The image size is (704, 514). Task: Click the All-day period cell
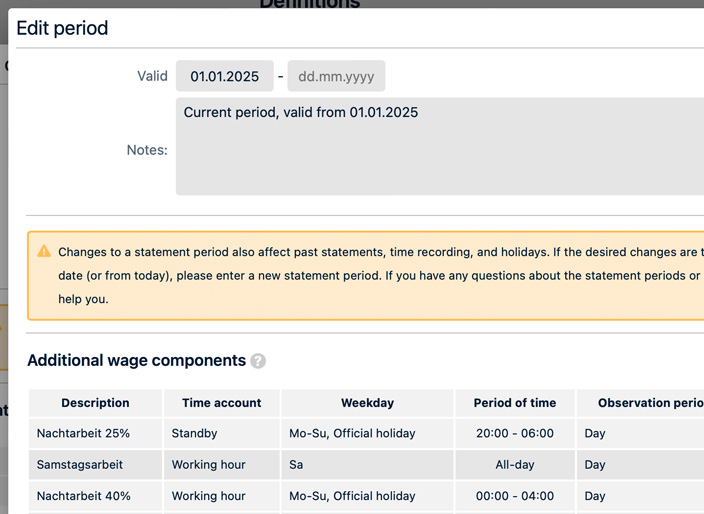click(514, 465)
